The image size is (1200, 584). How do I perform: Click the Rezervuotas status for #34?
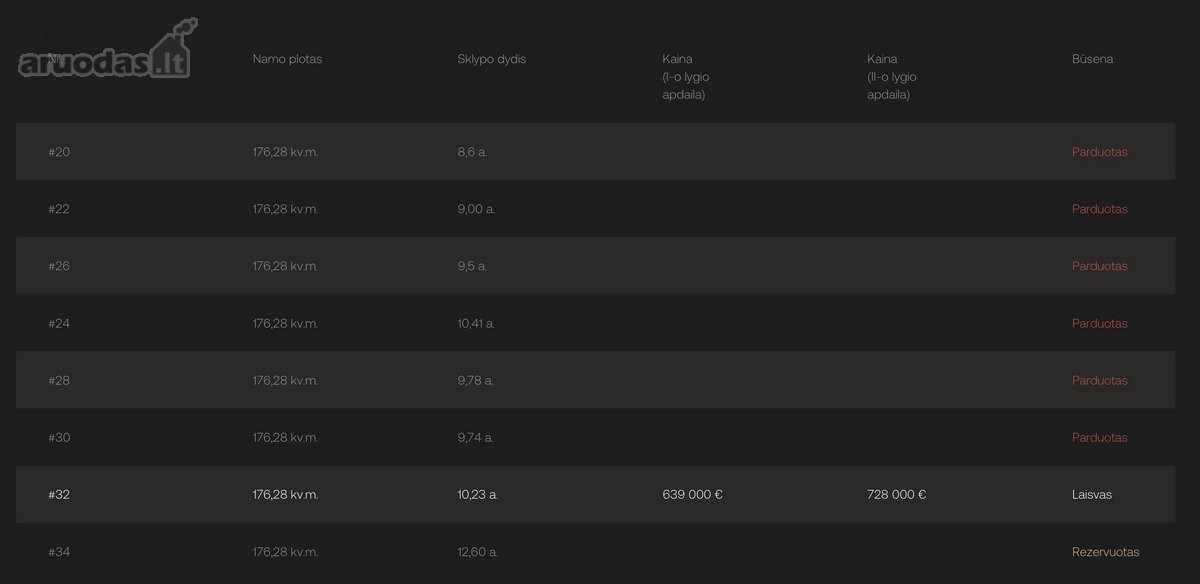[x=1105, y=552]
